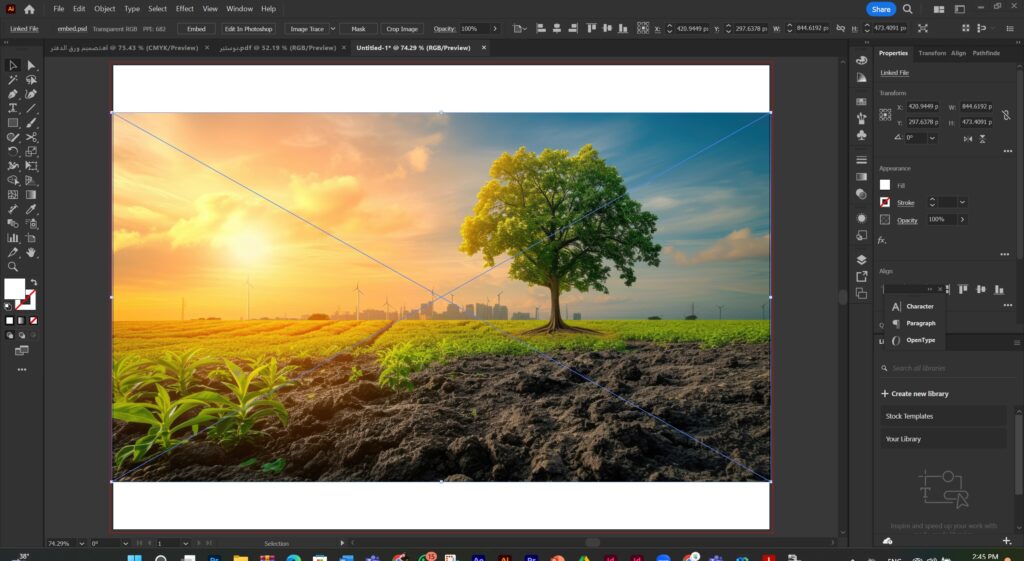Expand the Opacity arrow in Appearance
Viewport: 1024px width, 561px height.
(962, 219)
